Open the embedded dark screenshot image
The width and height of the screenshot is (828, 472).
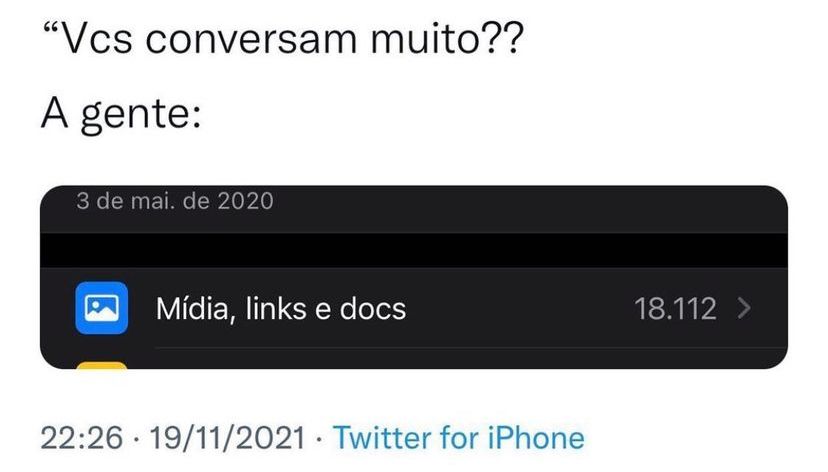(x=414, y=277)
